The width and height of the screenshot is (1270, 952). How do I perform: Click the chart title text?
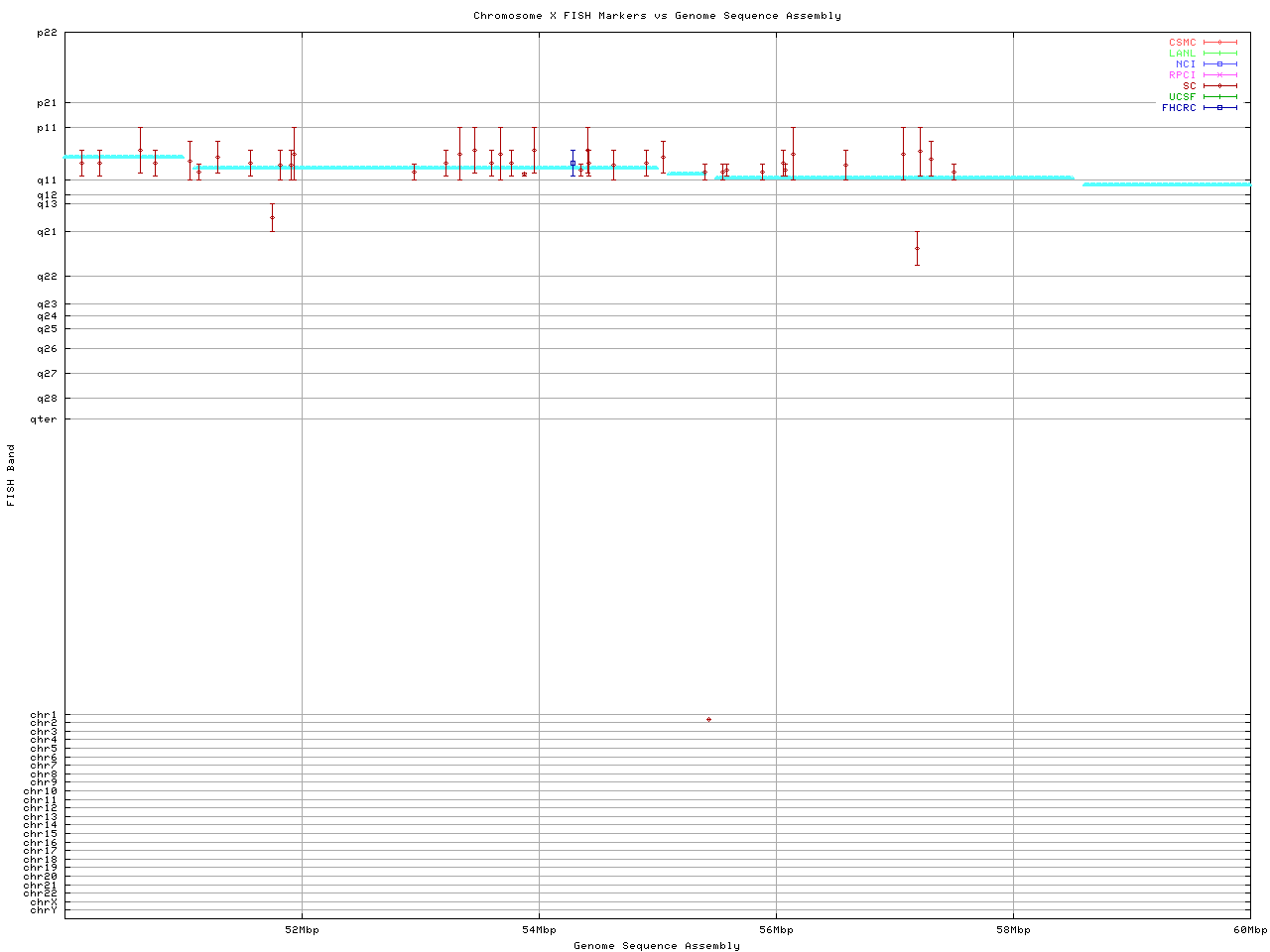[657, 16]
